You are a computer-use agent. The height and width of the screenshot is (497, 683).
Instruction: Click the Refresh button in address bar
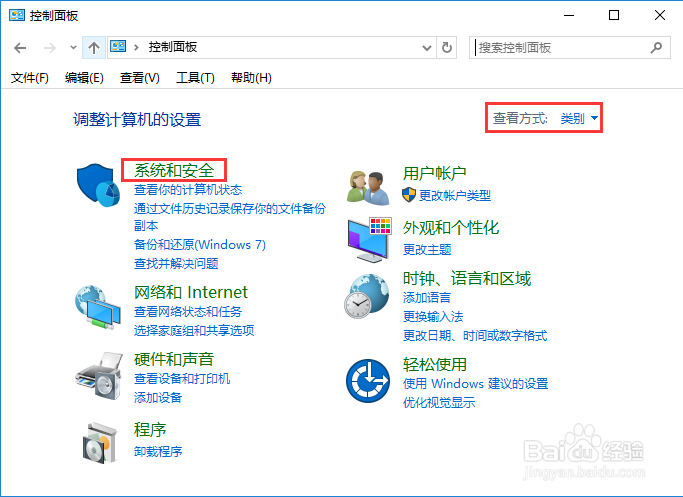pos(446,47)
